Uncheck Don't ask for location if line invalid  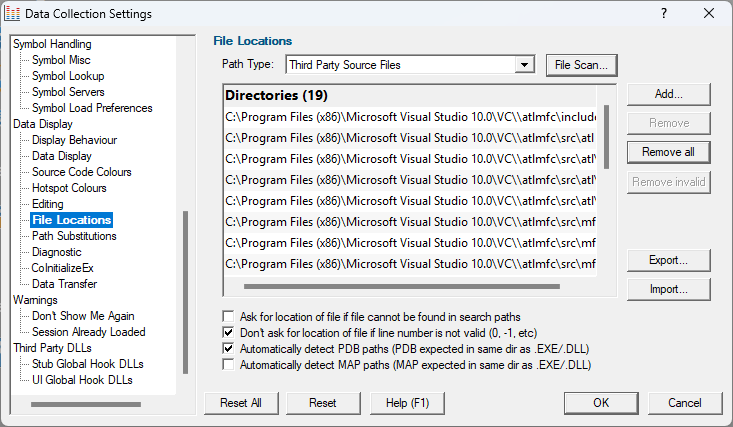[228, 333]
